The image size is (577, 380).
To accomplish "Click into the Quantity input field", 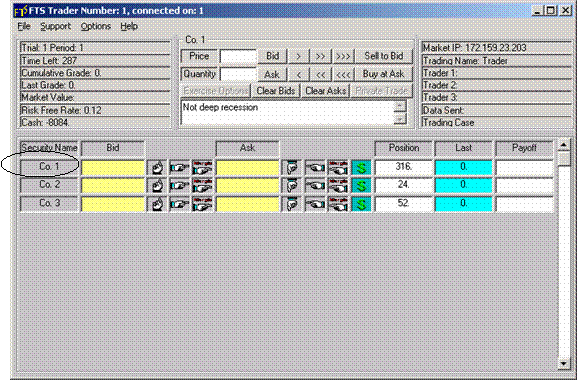I will 238,74.
